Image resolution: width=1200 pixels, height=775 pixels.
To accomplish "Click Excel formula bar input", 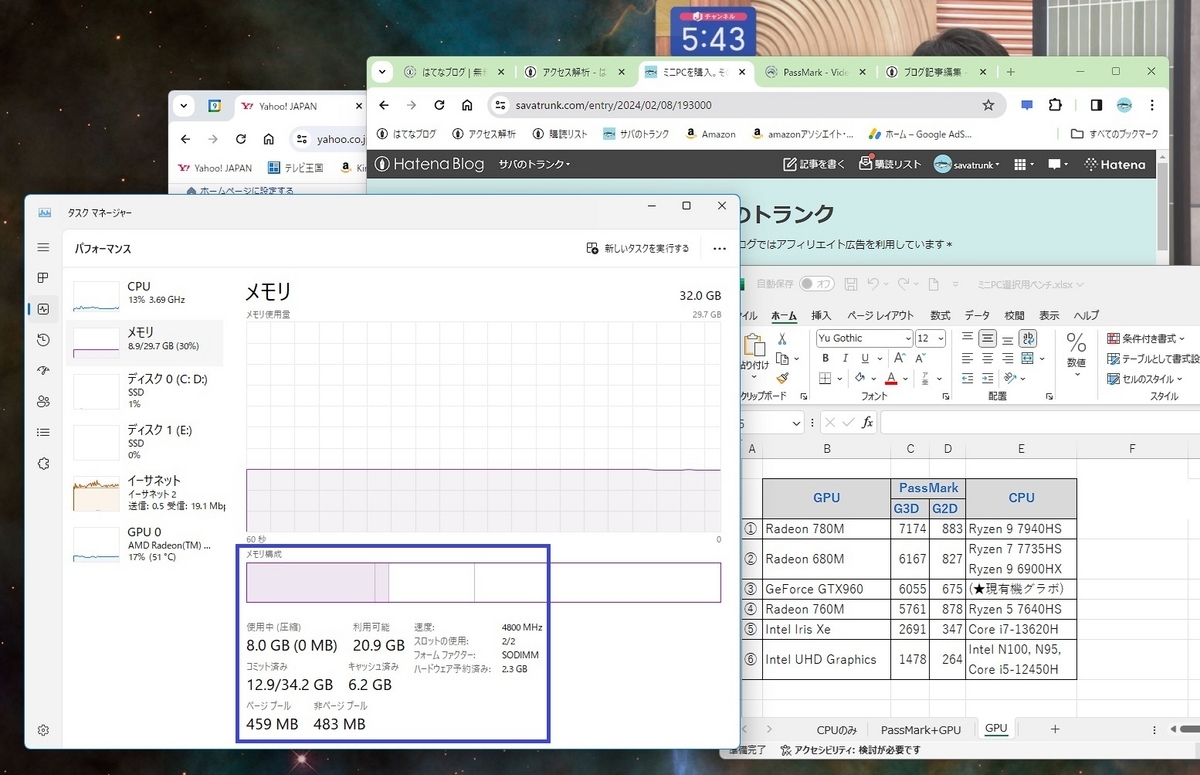I will 1039,422.
